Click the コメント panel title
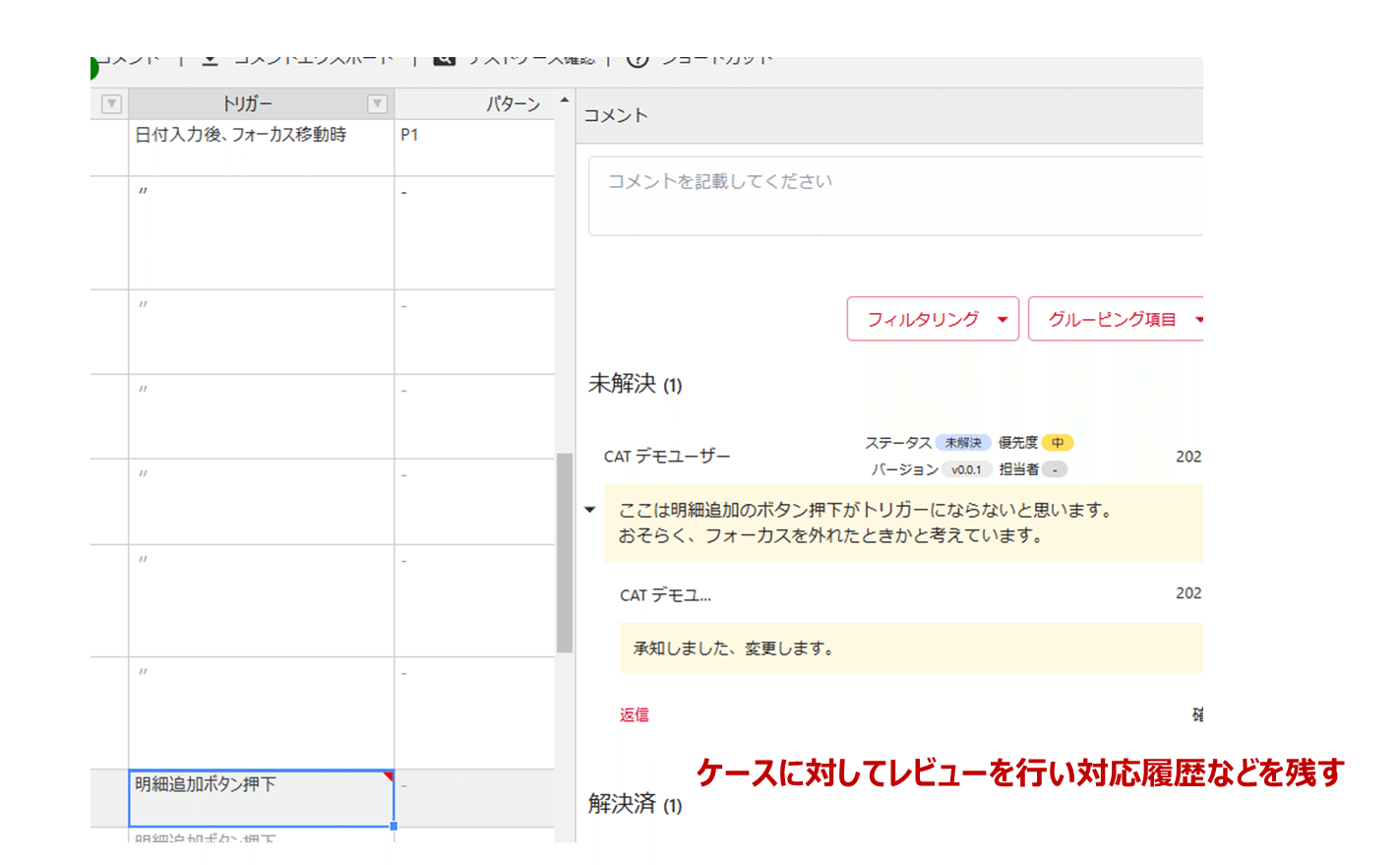This screenshot has height=865, width=1400. pos(616,115)
